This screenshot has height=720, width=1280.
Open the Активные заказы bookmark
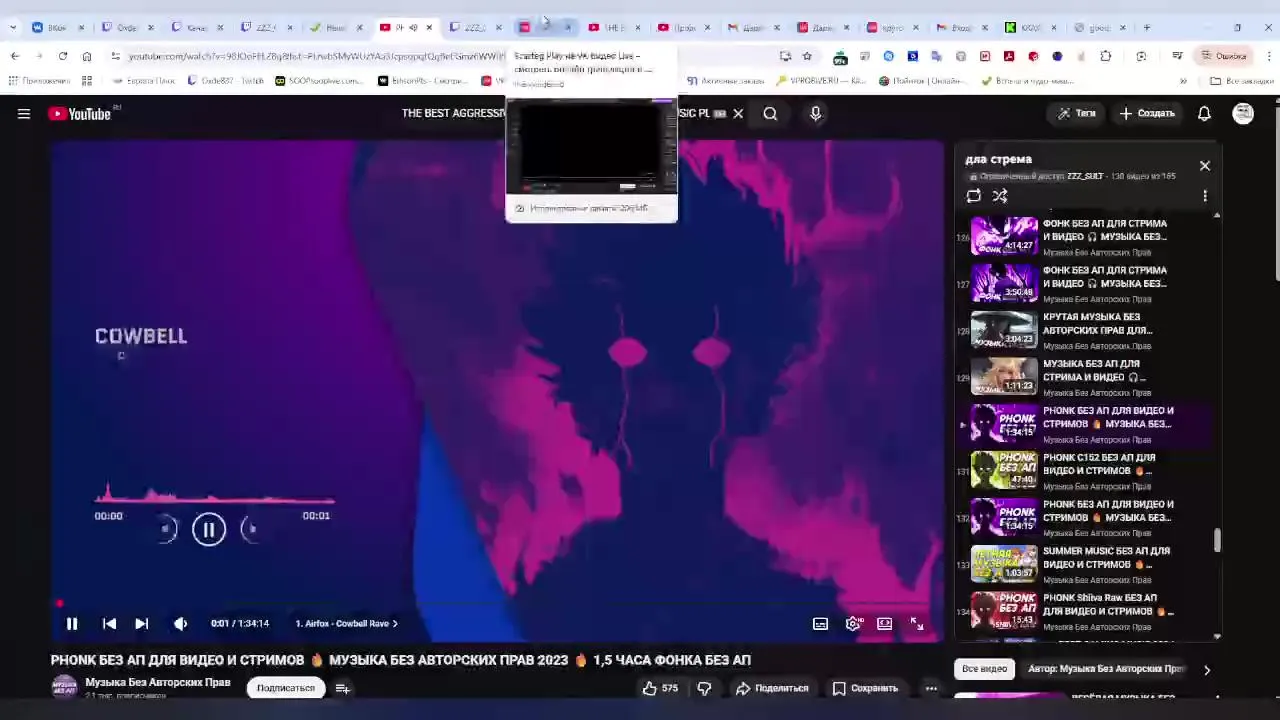[x=725, y=81]
